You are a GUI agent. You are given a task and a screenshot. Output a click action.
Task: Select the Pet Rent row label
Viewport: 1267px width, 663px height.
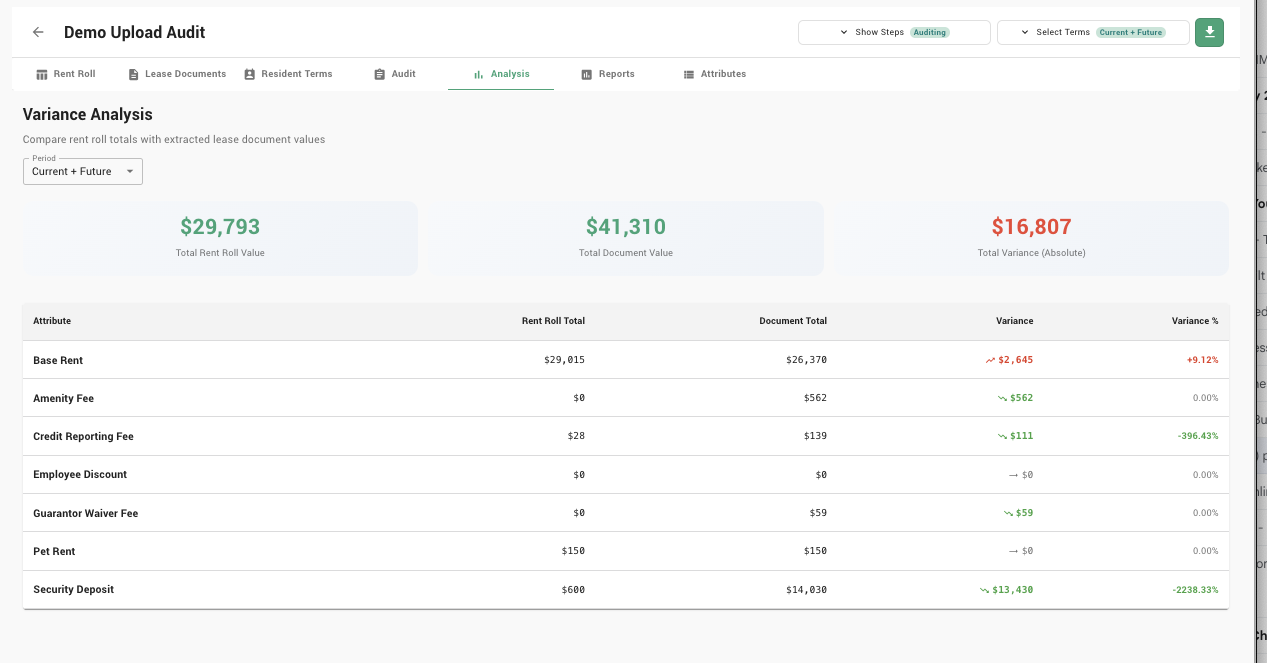tap(54, 551)
